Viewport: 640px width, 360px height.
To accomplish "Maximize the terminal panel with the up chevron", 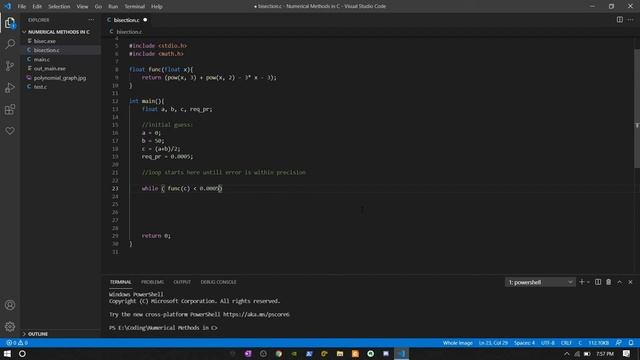I will pos(620,282).
